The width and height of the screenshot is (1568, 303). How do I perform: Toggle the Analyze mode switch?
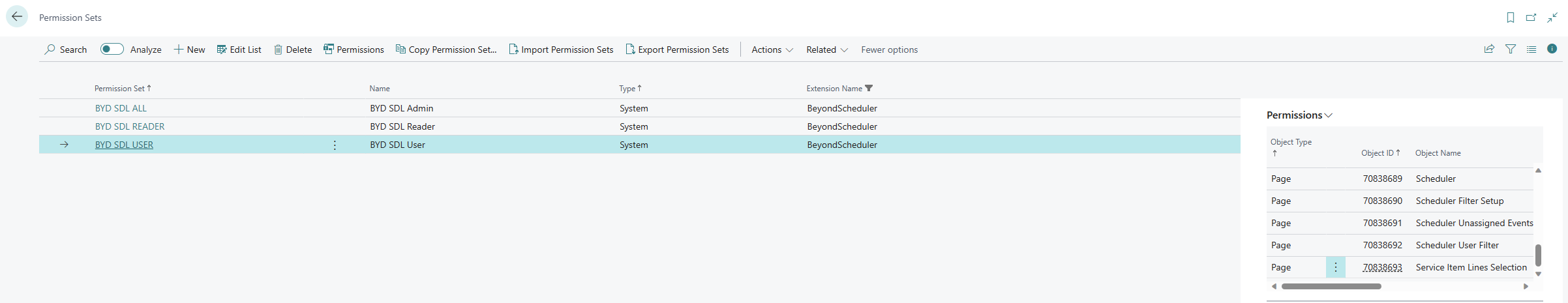click(x=112, y=50)
